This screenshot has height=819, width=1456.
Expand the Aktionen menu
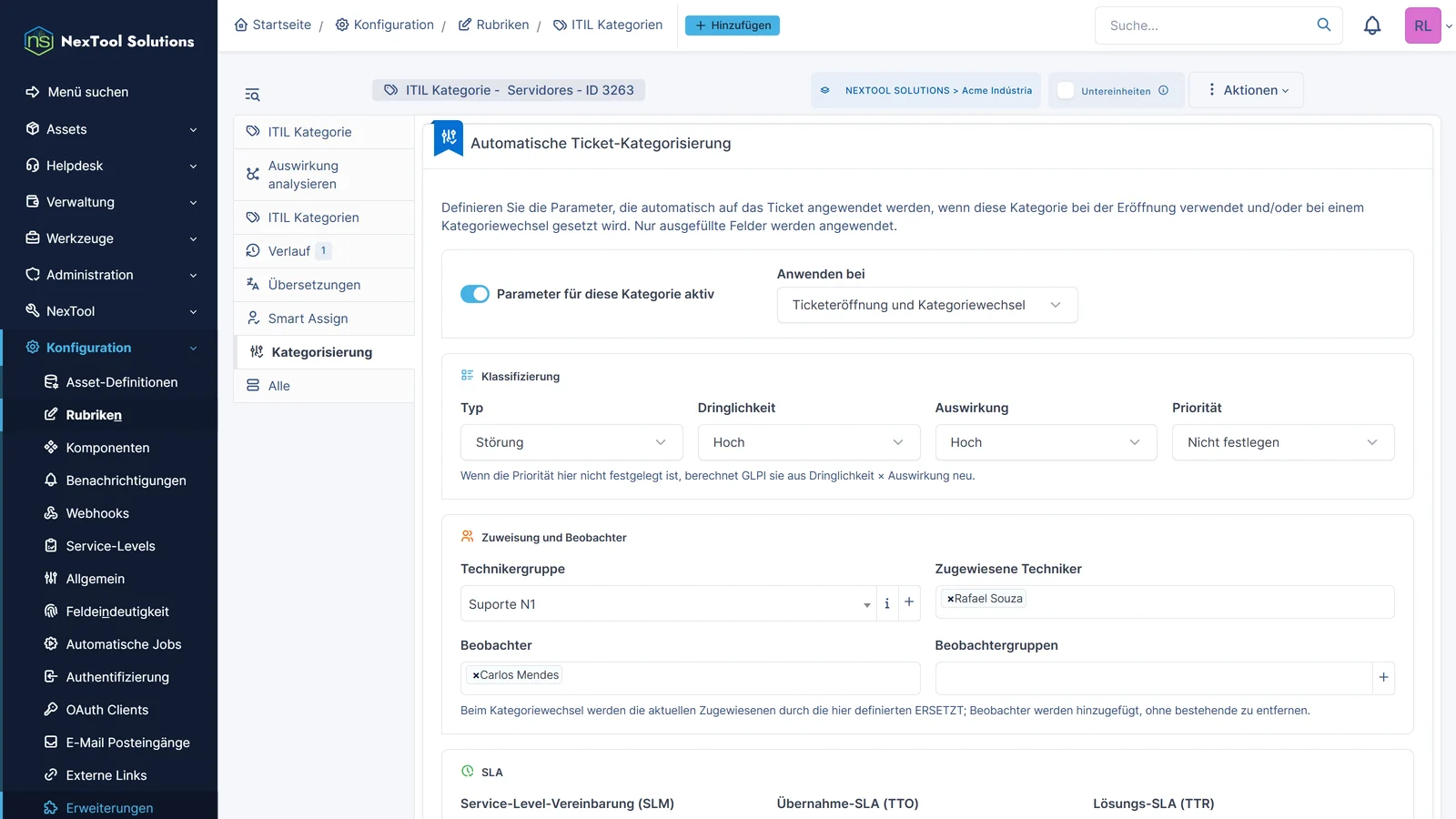pos(1247,90)
